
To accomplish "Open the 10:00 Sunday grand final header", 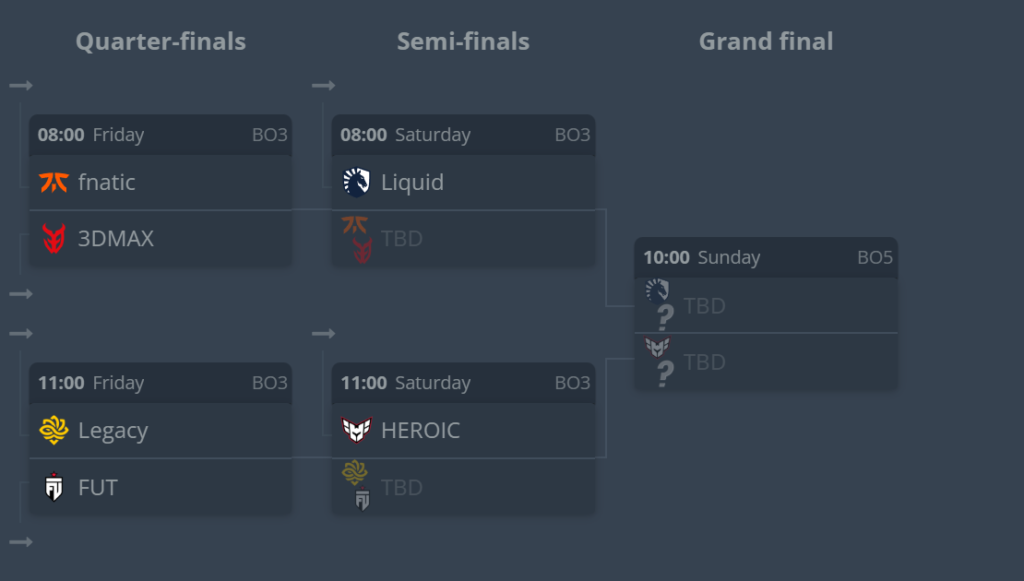I will [766, 257].
